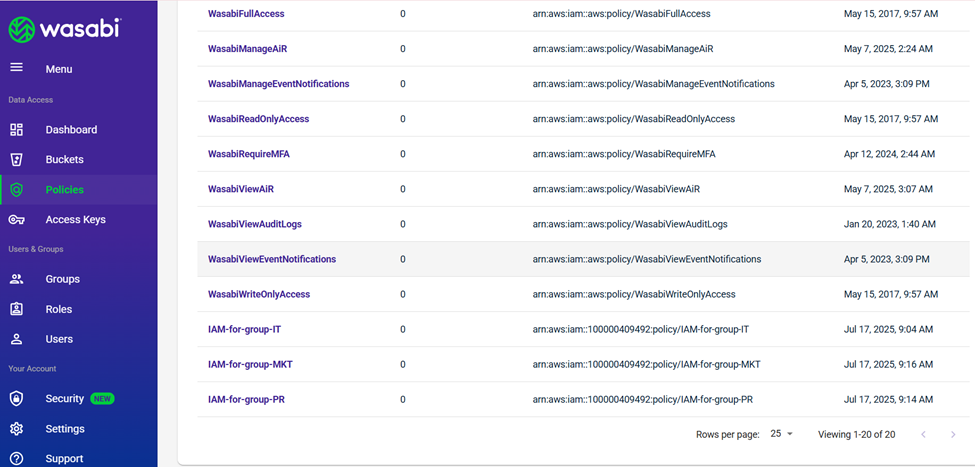Open the WasabiViewAuditLogs policy

point(255,224)
